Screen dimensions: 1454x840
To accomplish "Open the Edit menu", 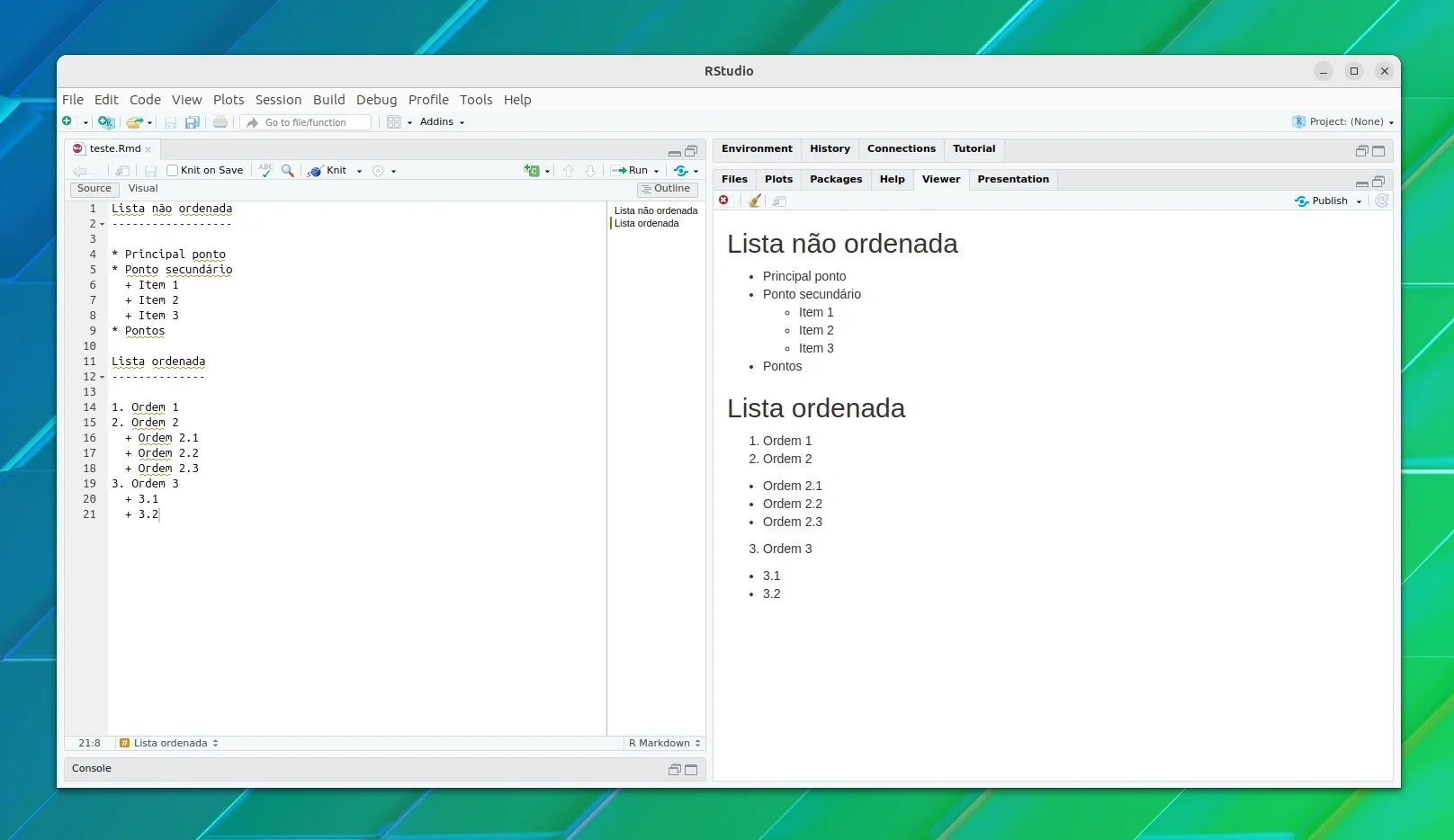I will (106, 100).
